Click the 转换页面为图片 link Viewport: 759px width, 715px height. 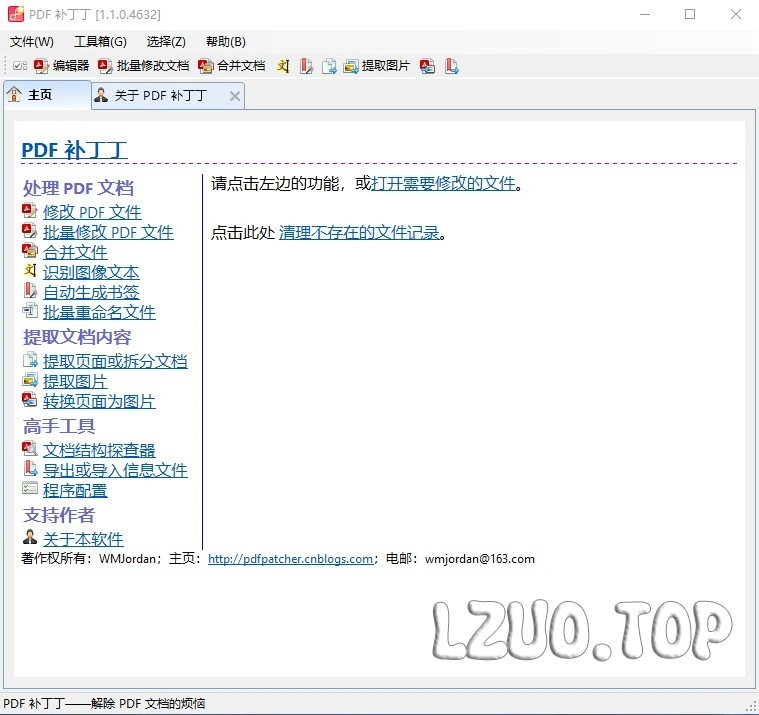99,401
